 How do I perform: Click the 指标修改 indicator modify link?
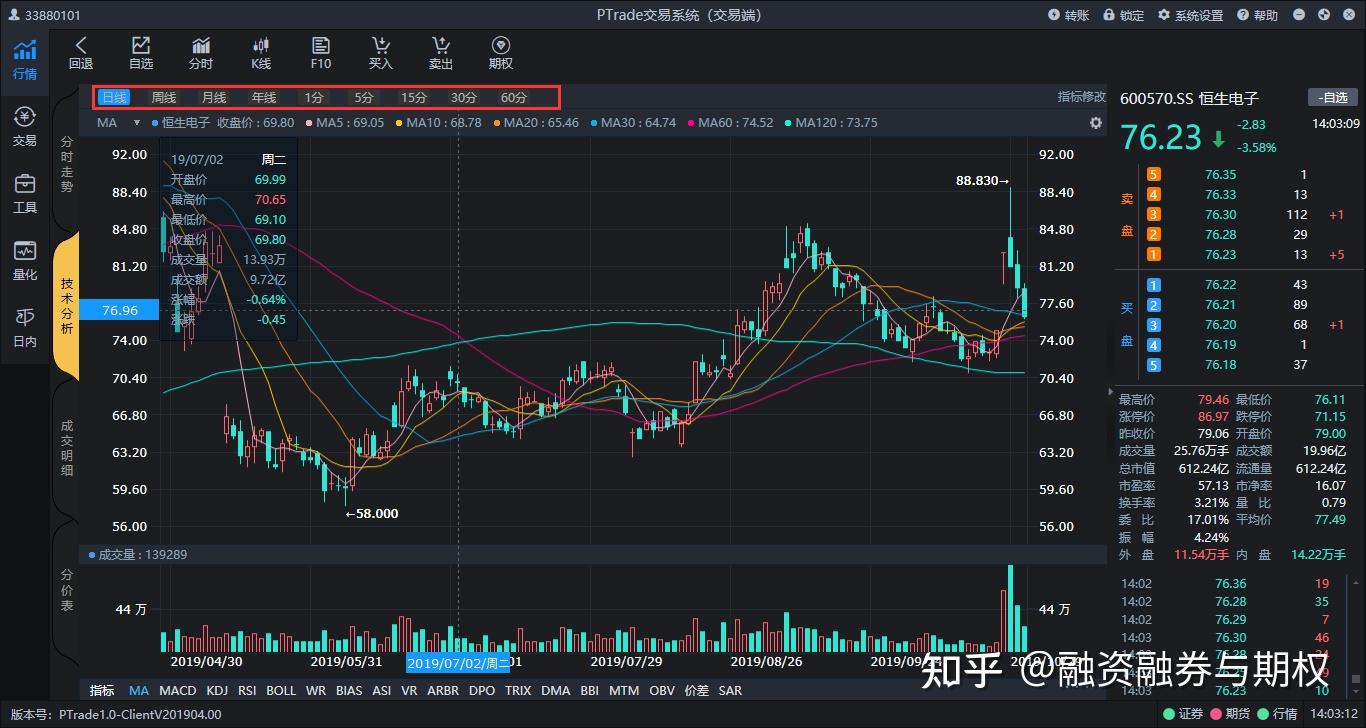click(1082, 97)
